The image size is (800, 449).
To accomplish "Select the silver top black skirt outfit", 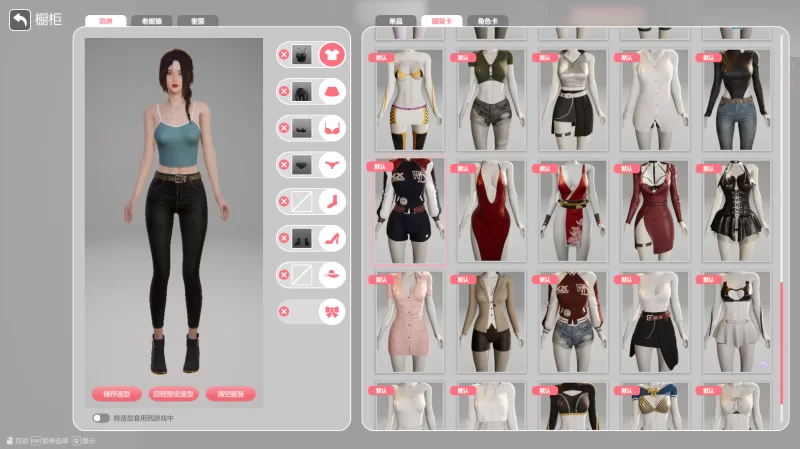I will click(573, 99).
